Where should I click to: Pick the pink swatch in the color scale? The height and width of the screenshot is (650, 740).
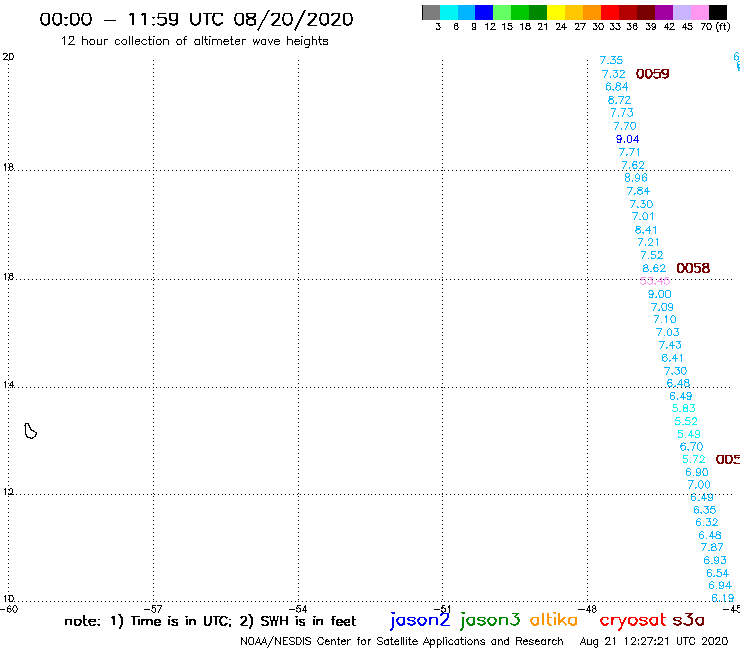(700, 13)
